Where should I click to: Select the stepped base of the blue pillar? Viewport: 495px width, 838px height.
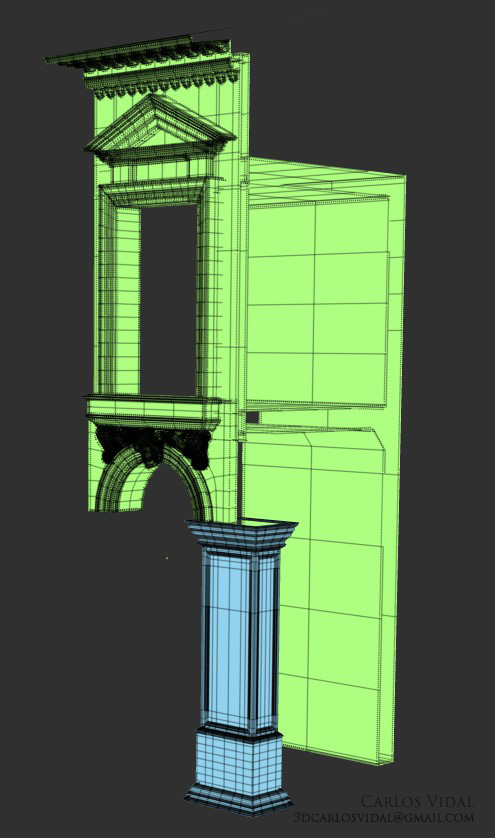coord(239,799)
